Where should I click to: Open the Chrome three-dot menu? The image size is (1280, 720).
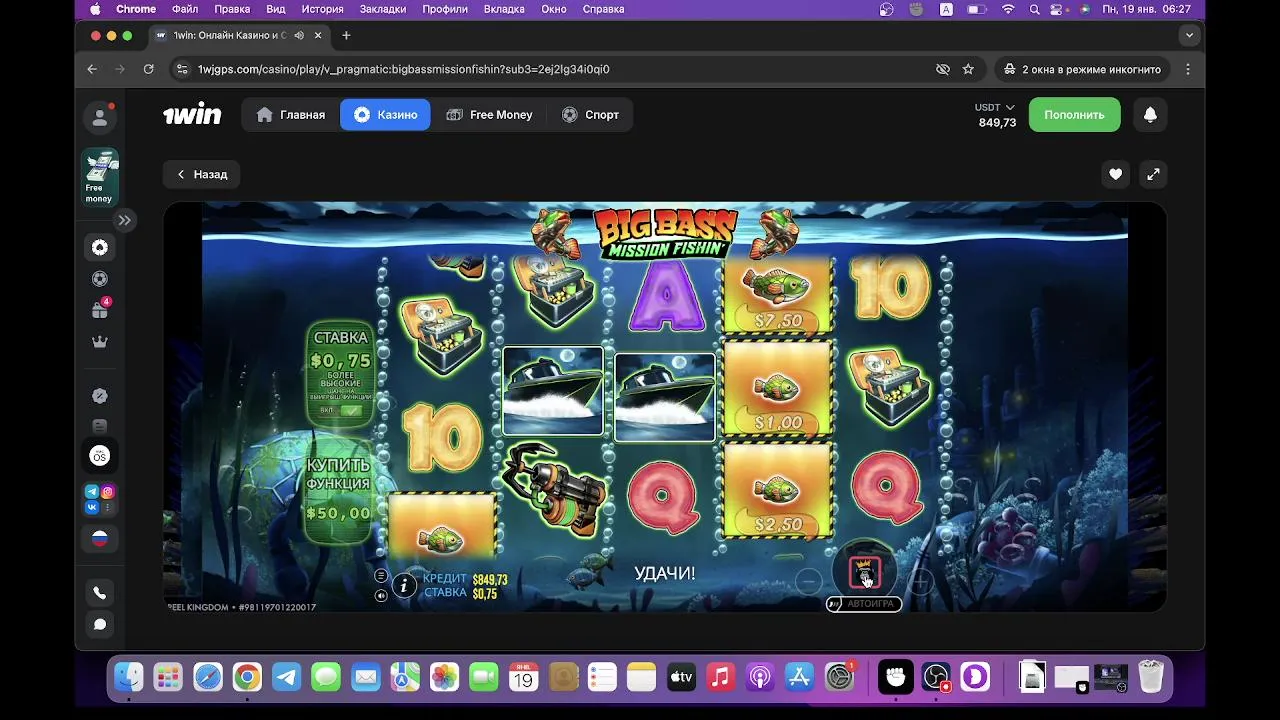click(1188, 69)
